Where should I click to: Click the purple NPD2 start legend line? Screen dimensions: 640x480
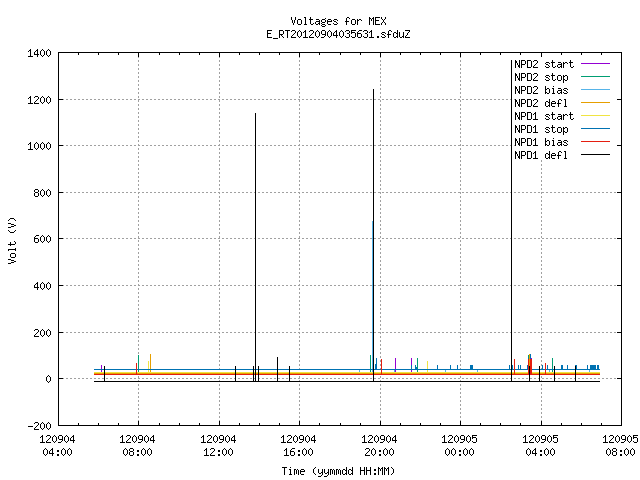595,64
